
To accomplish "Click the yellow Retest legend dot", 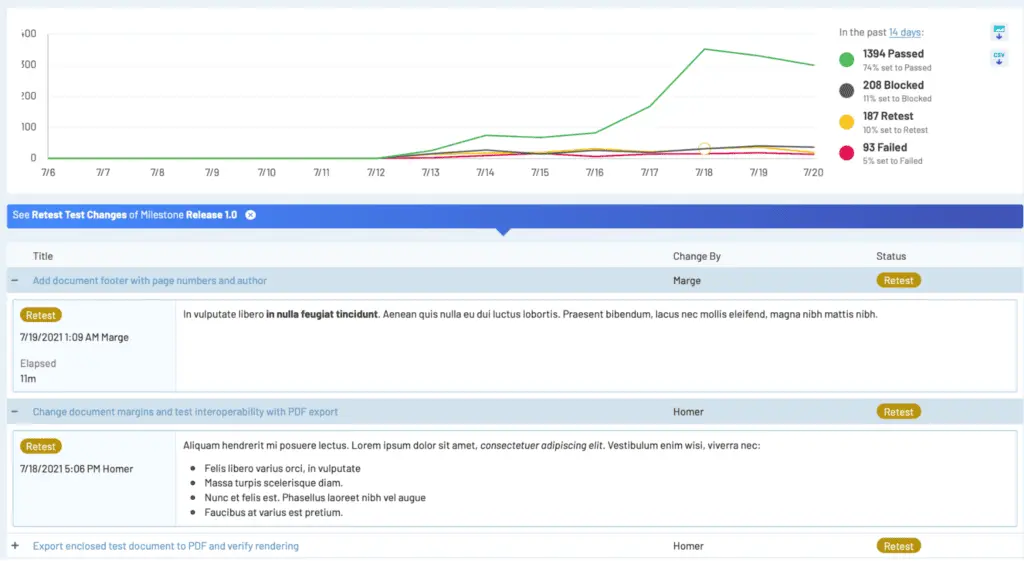I will (x=846, y=121).
